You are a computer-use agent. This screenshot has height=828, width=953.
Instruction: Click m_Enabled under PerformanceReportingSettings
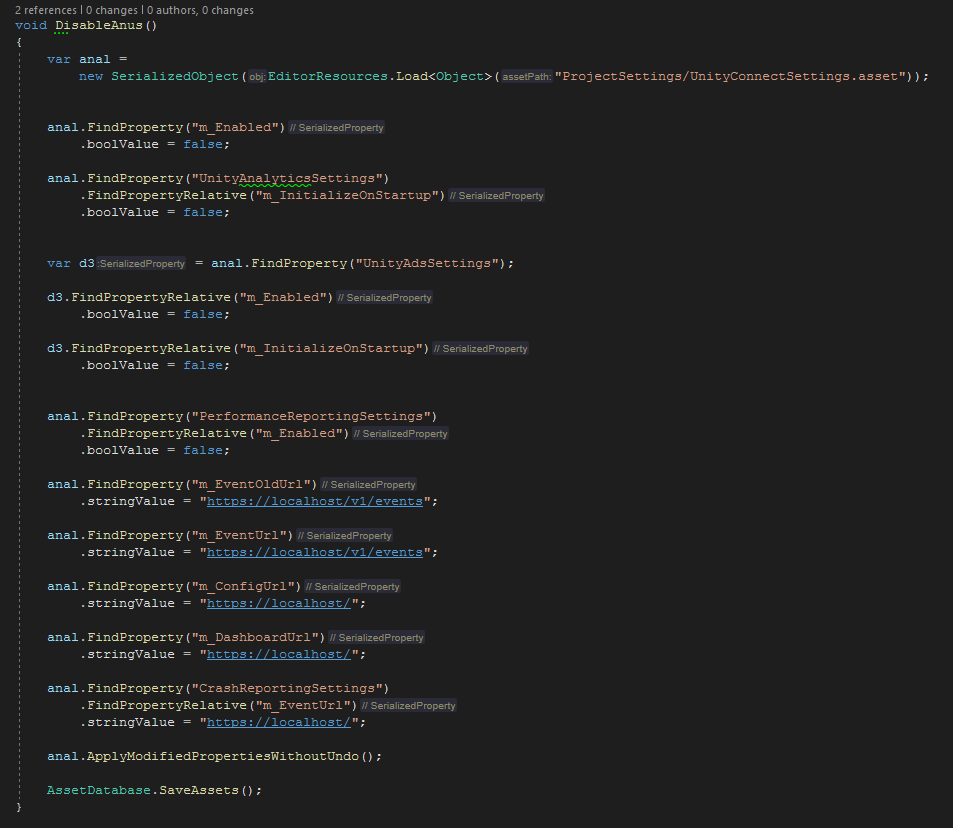299,434
